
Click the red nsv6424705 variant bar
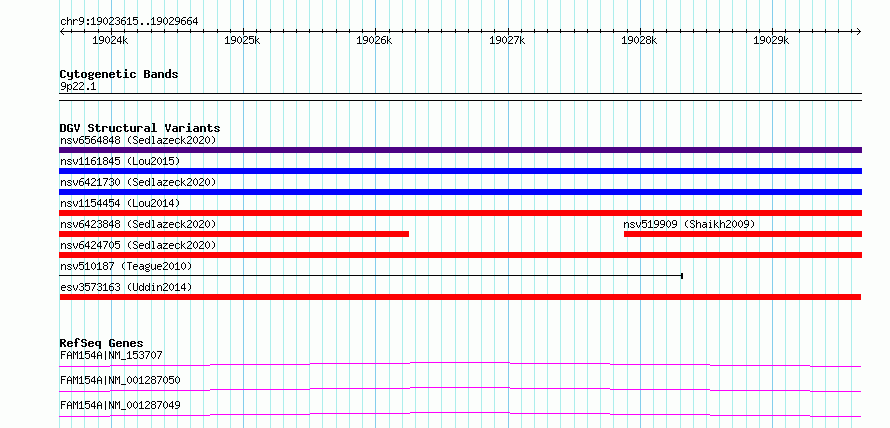tap(460, 255)
